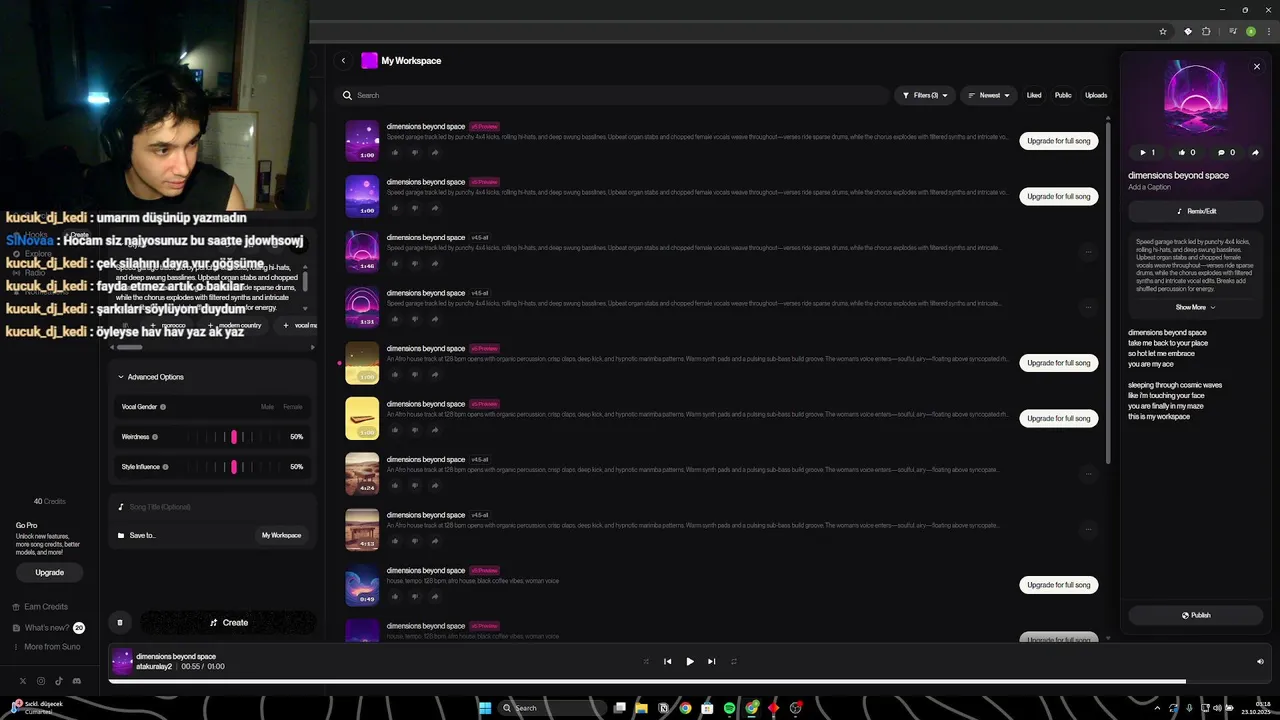This screenshot has height=720, width=1280.
Task: Click the Style Influence info icon
Action: (165, 467)
